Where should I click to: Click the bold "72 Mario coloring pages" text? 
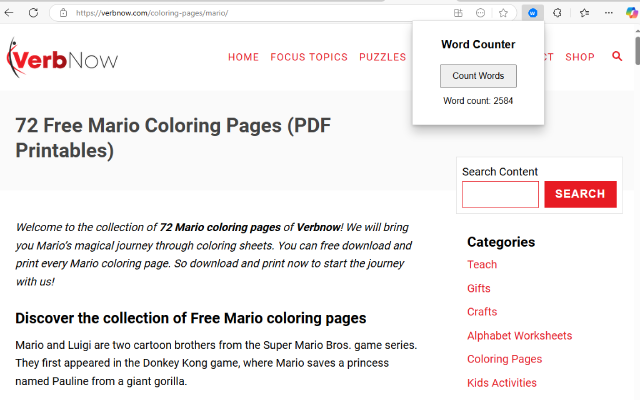click(x=220, y=227)
